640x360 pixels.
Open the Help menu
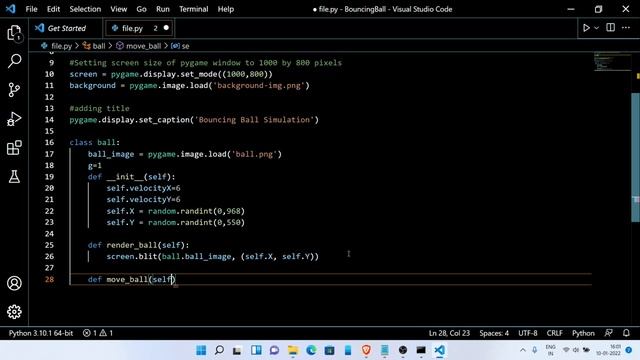pos(226,9)
